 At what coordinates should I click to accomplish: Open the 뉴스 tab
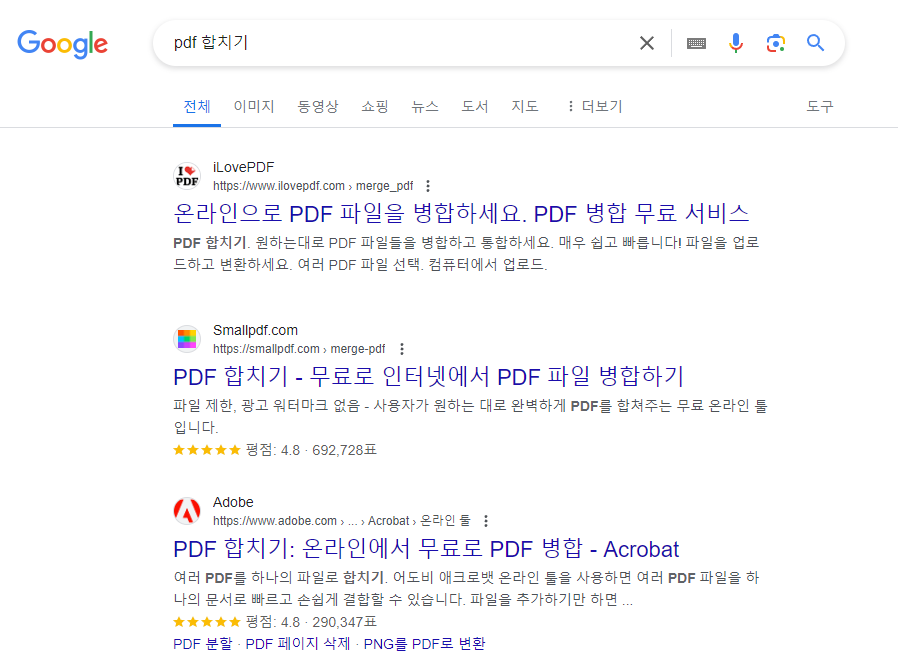coord(425,107)
